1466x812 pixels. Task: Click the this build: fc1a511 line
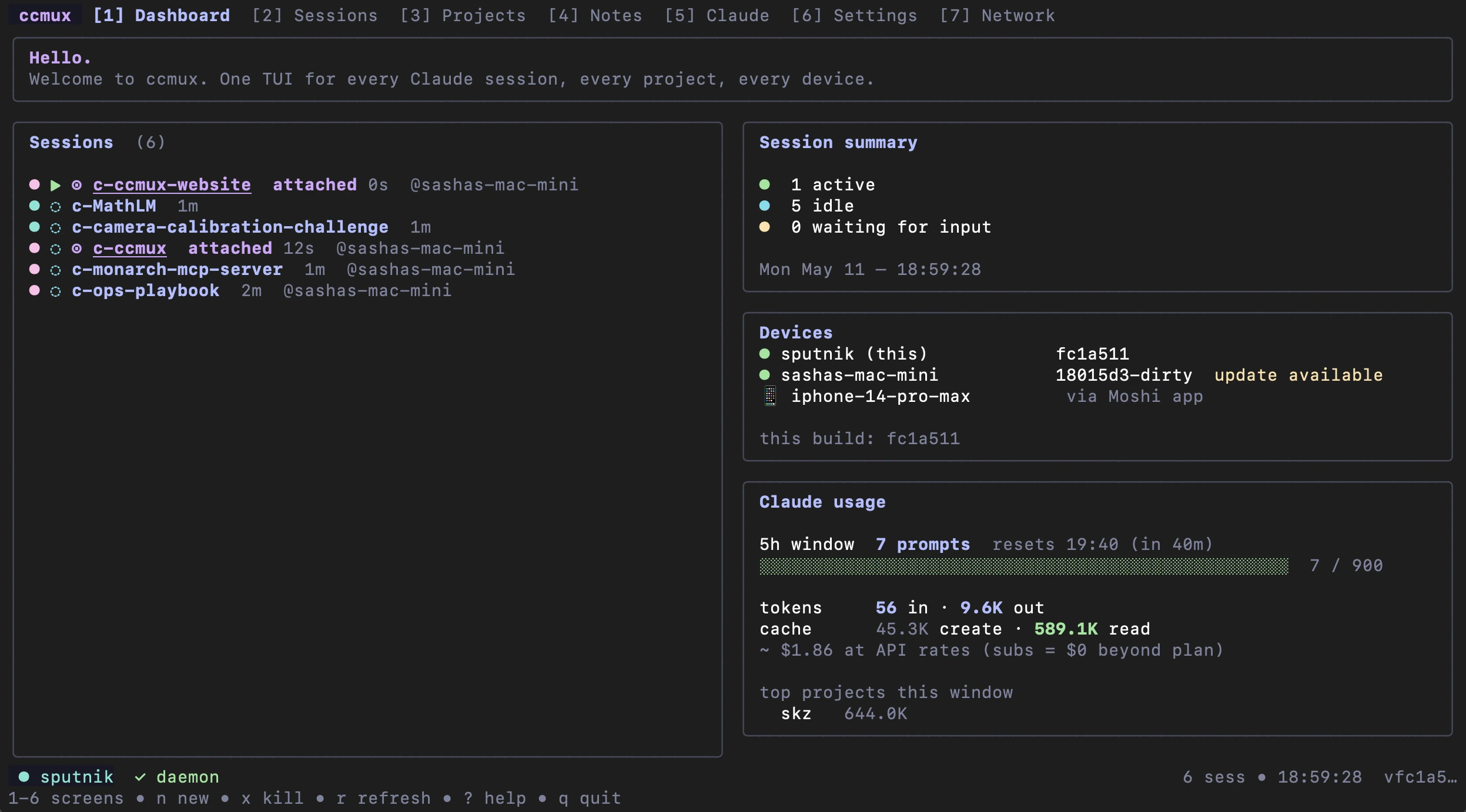(x=860, y=438)
